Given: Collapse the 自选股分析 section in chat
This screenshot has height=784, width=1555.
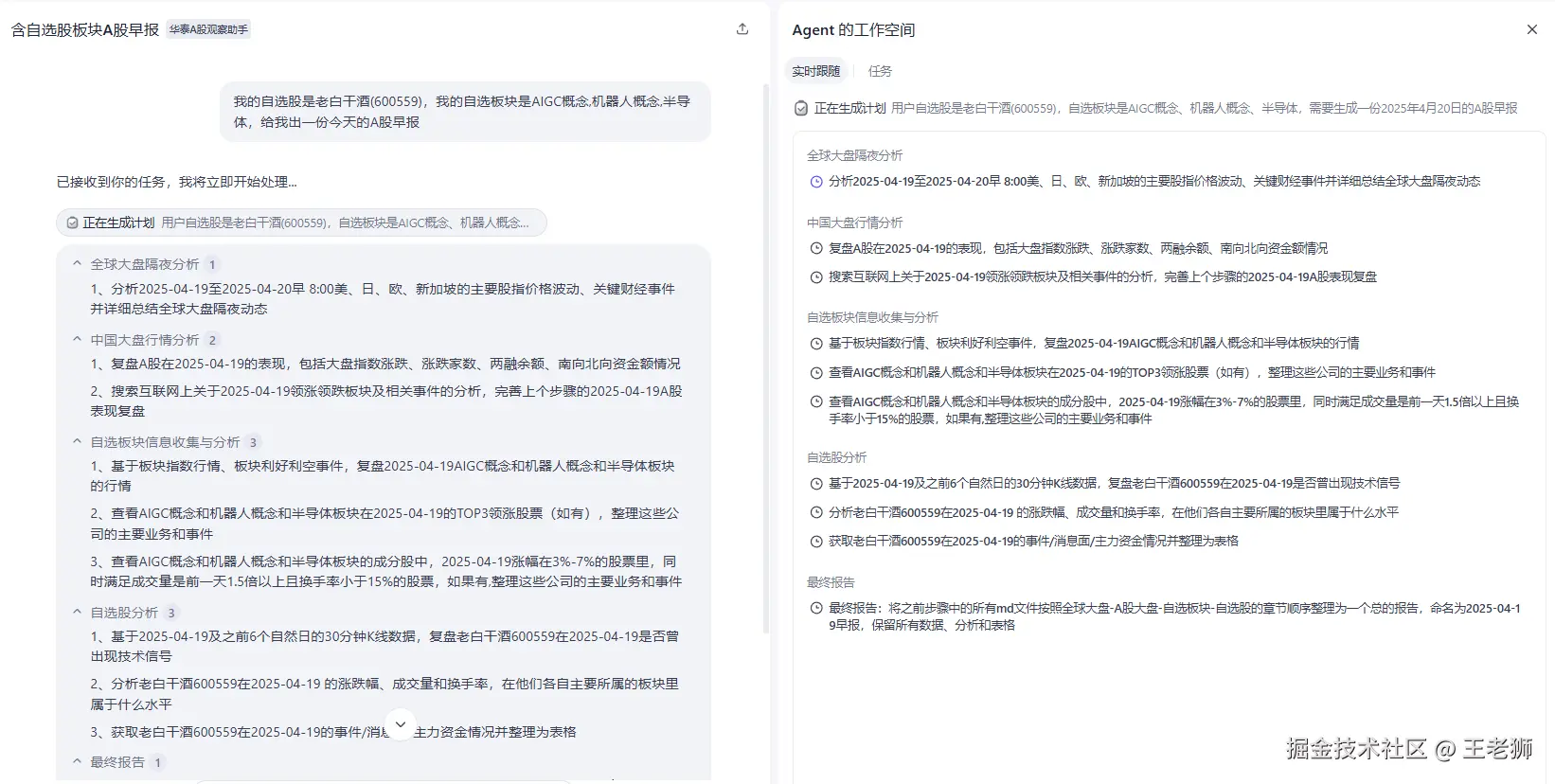Looking at the screenshot, I should pyautogui.click(x=78, y=613).
